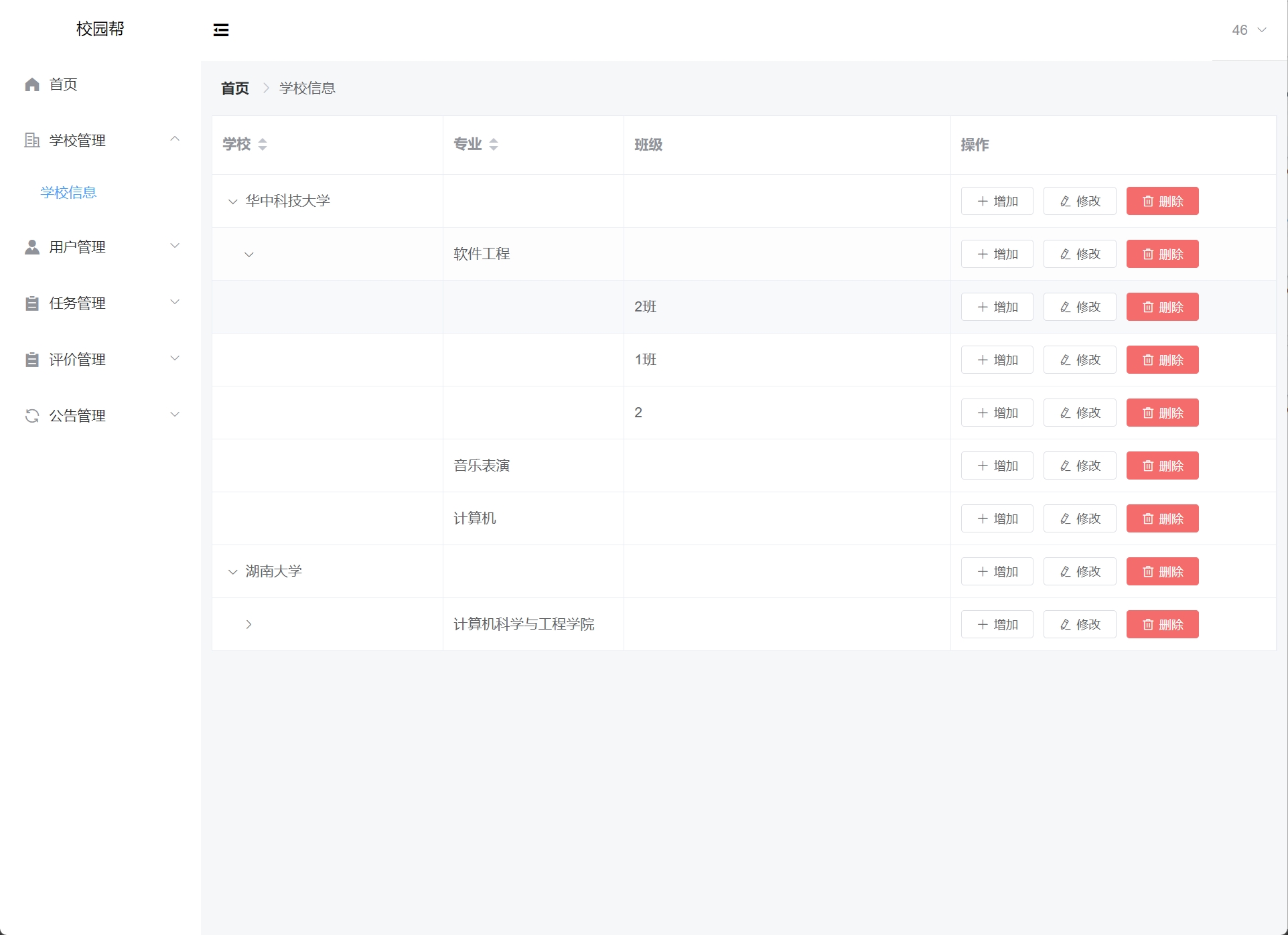Toggle the sidebar collapse hamburger icon
The height and width of the screenshot is (935, 1288).
(x=221, y=30)
